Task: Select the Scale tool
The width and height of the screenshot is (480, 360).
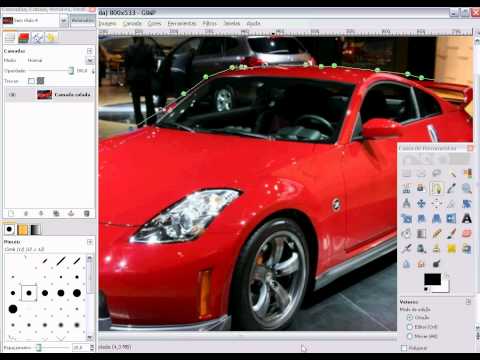Action: pyautogui.click(x=406, y=219)
